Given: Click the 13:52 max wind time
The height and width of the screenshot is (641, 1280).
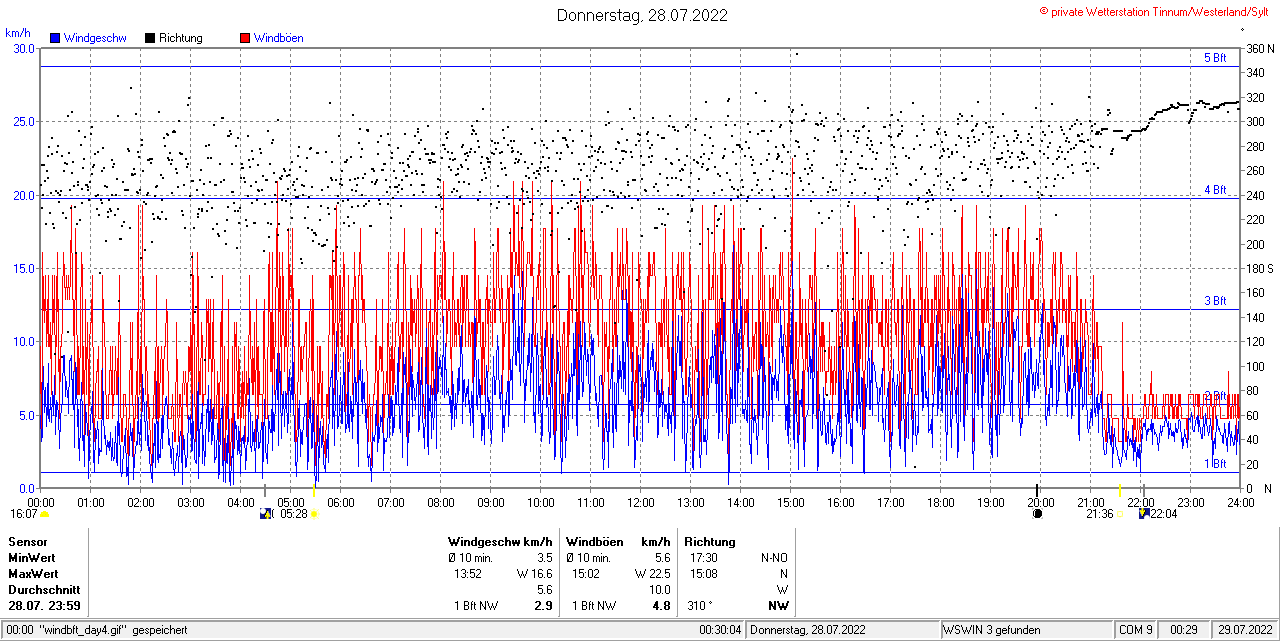Looking at the screenshot, I should click(x=468, y=573).
